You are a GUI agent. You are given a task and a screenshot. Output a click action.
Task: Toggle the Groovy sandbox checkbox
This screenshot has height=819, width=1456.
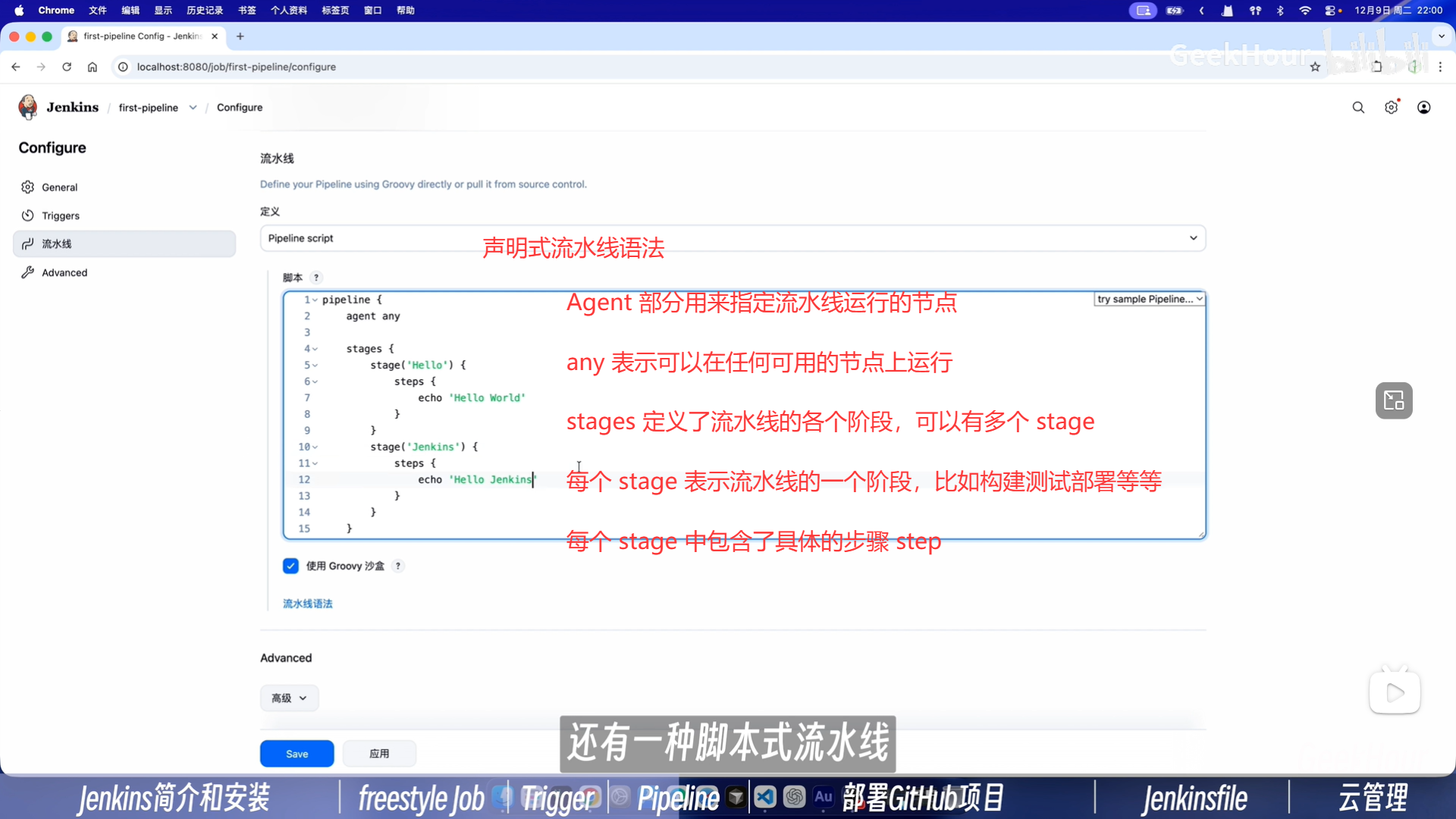[290, 566]
